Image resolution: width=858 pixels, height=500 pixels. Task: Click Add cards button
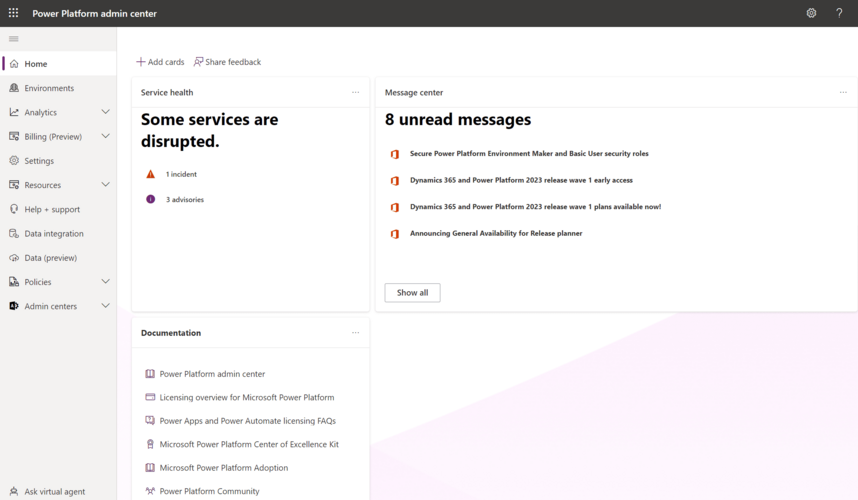(160, 62)
